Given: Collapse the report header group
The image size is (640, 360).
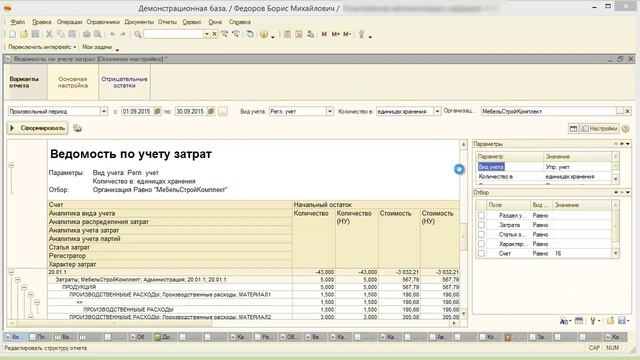Looking at the screenshot, I should pos(11,165).
